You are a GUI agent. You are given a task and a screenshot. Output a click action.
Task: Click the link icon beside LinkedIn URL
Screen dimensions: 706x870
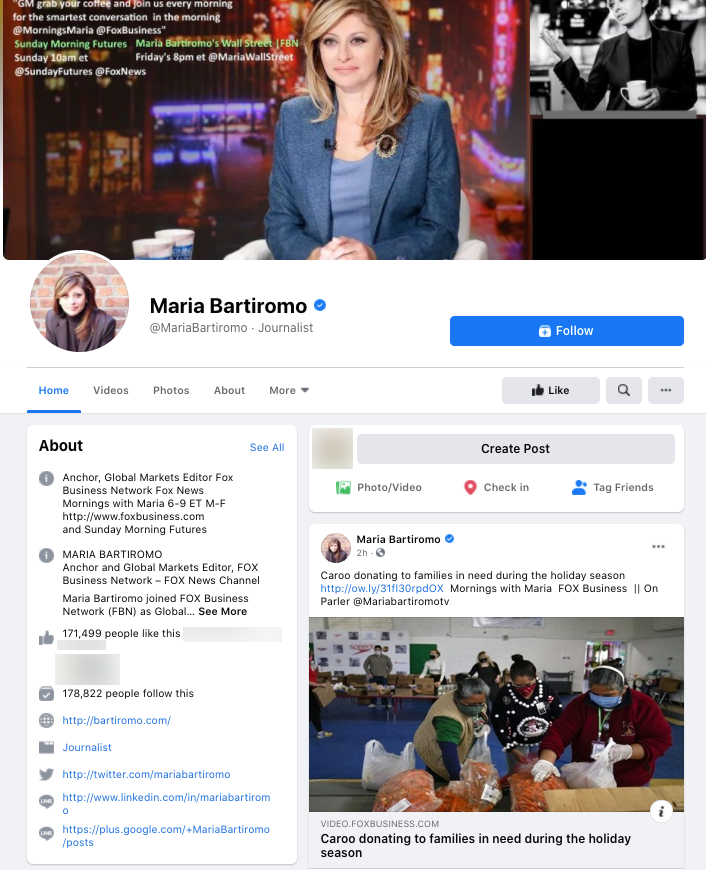pyautogui.click(x=47, y=801)
